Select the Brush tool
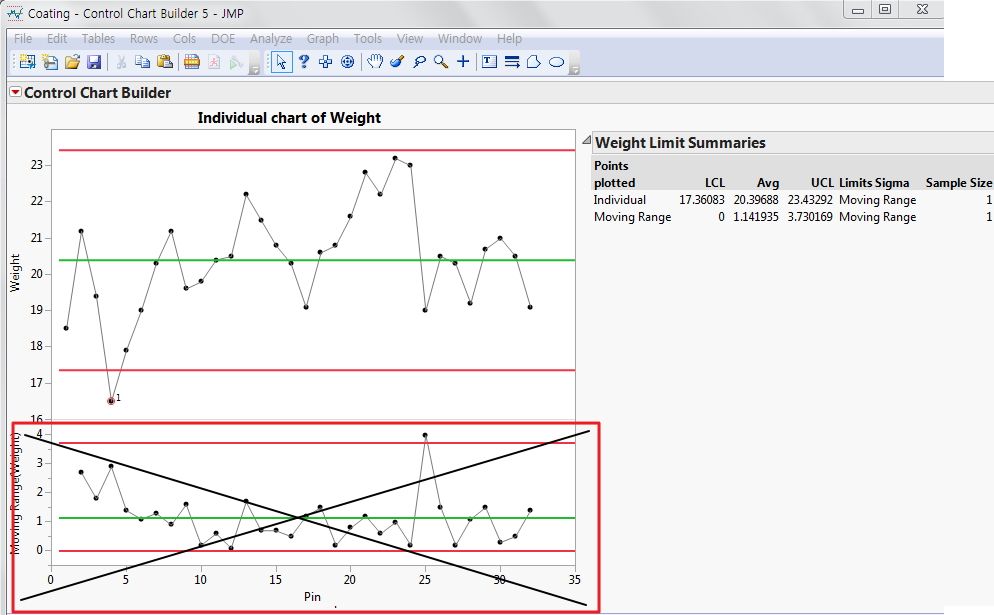This screenshot has height=615, width=994. pos(395,61)
